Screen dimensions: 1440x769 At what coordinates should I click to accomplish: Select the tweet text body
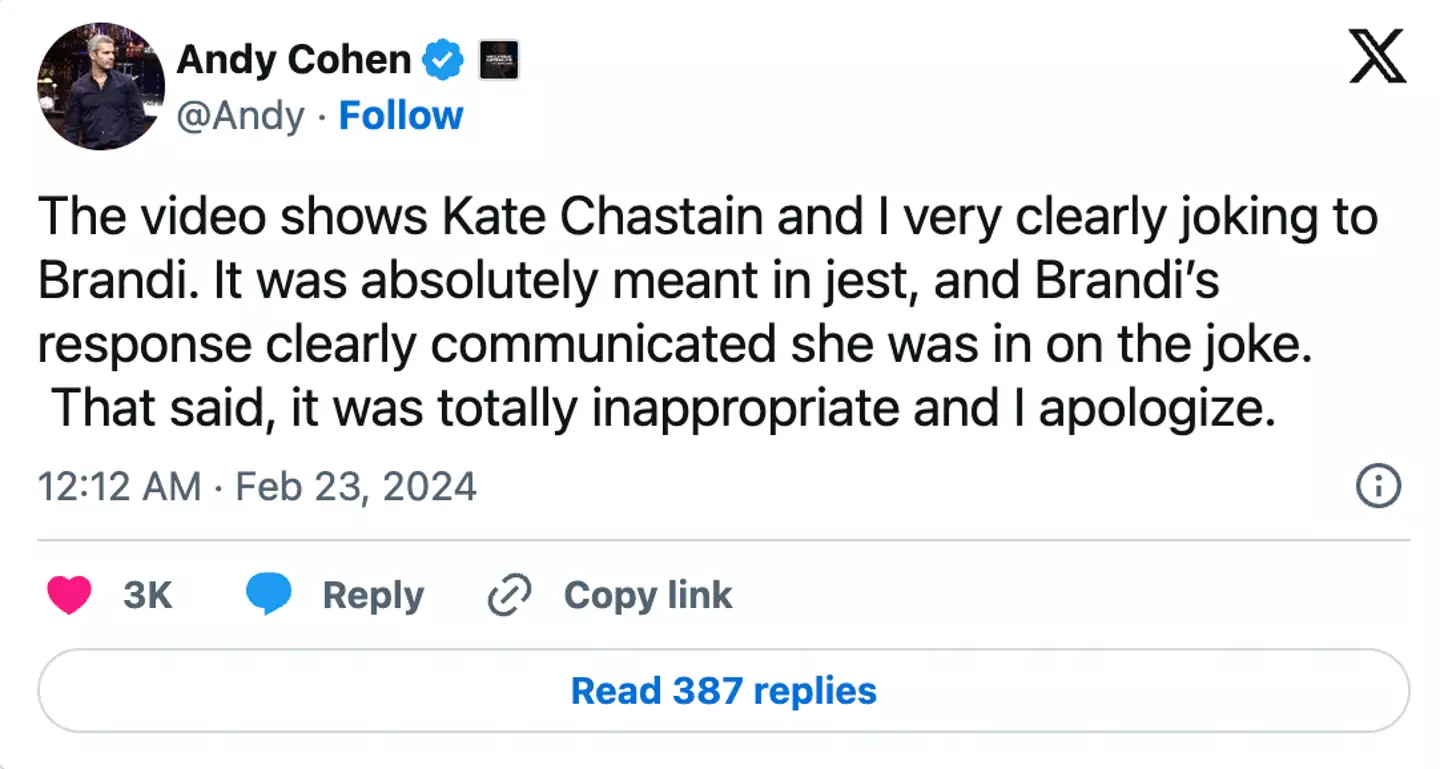(700, 310)
